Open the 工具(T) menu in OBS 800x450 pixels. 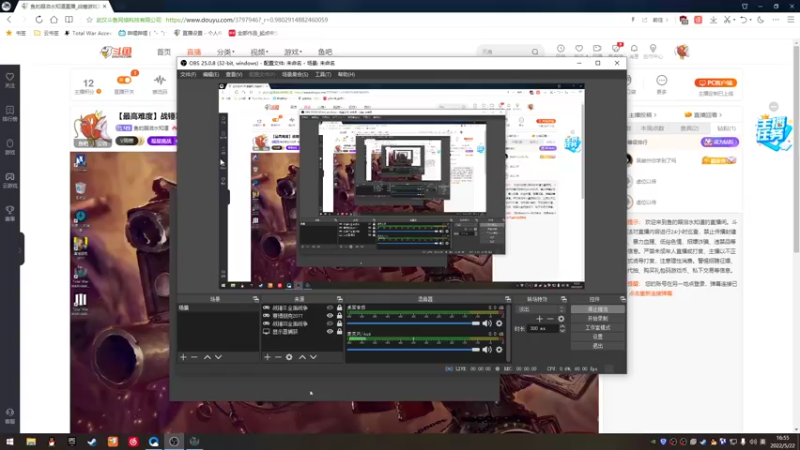(323, 74)
